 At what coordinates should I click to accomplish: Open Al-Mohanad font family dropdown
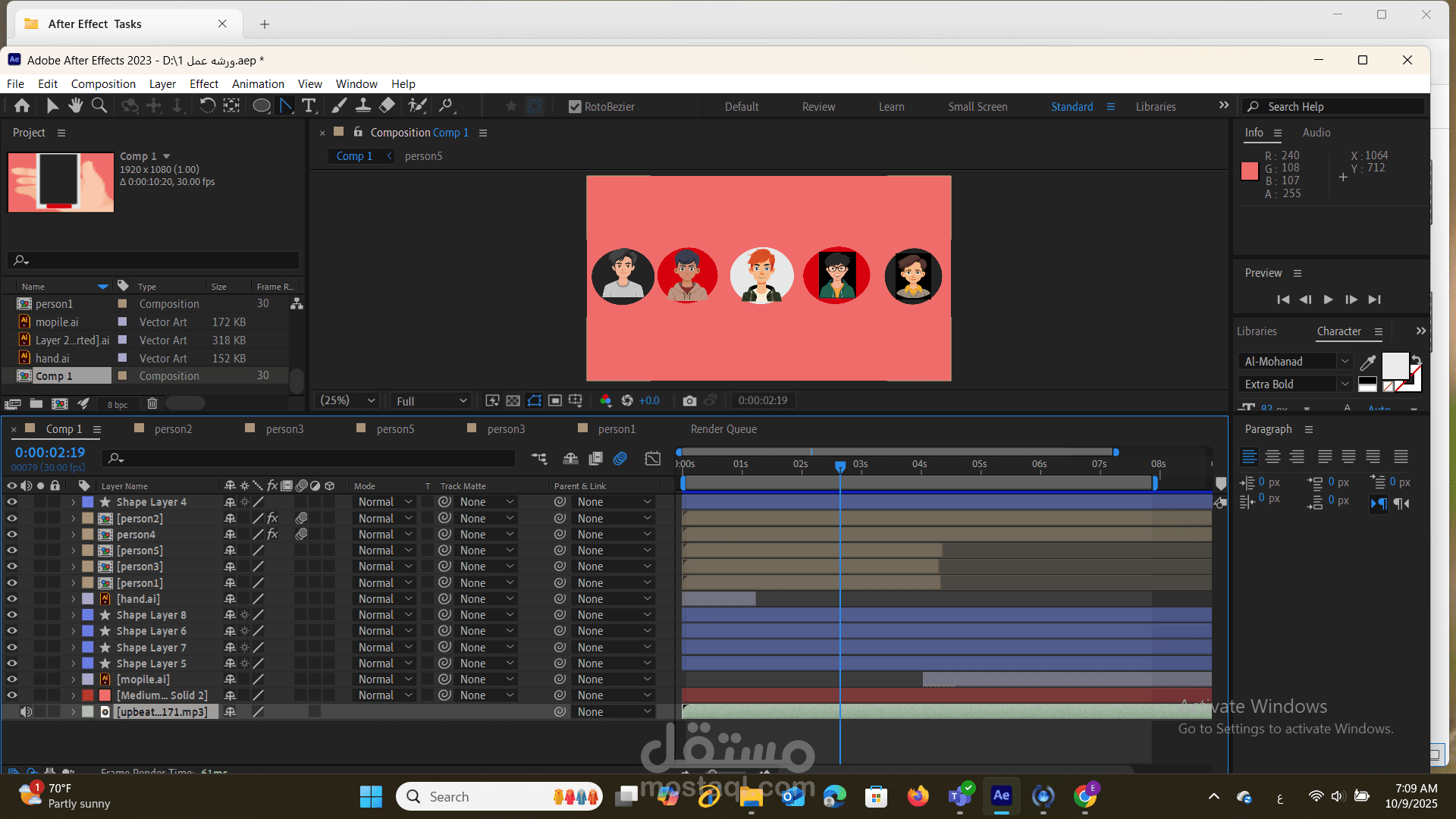coord(1345,362)
